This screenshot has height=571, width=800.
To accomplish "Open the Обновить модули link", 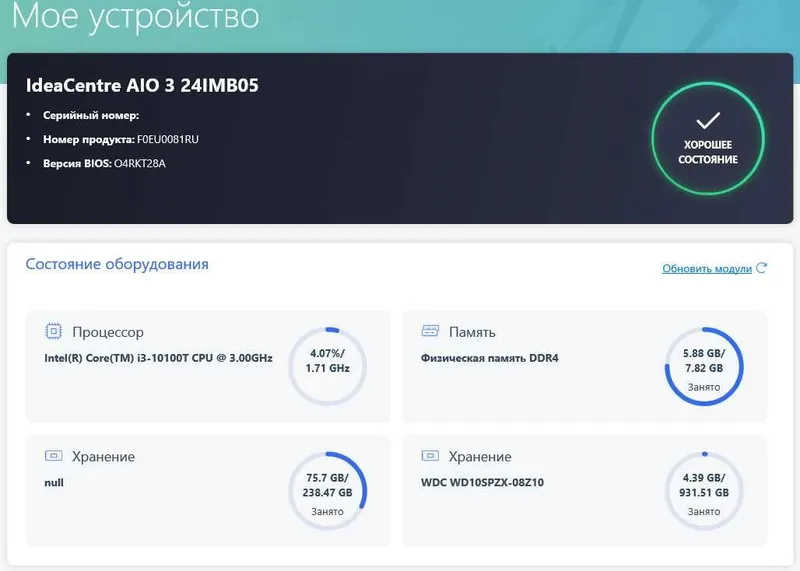I will [x=707, y=268].
